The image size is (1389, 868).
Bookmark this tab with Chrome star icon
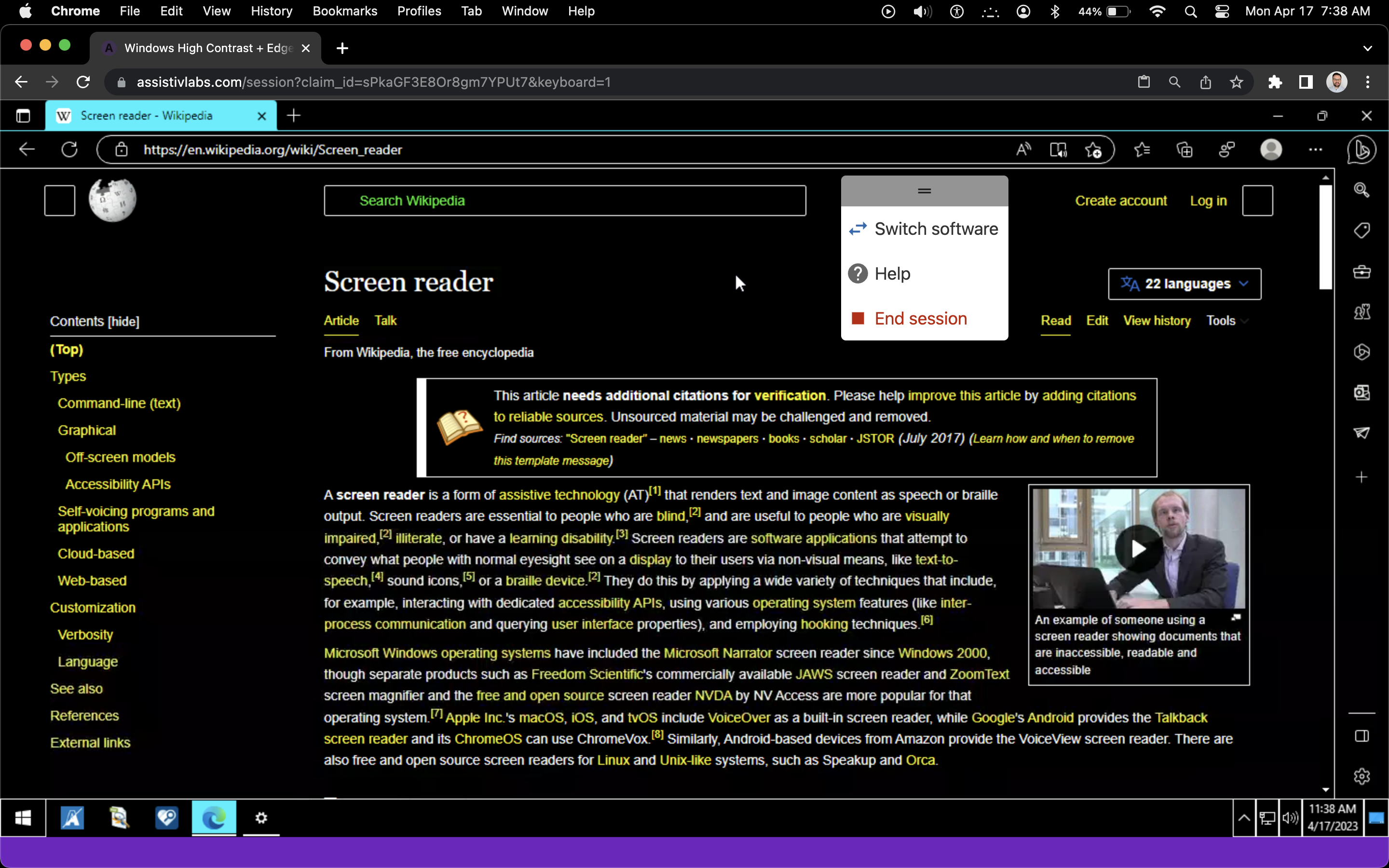[1236, 82]
